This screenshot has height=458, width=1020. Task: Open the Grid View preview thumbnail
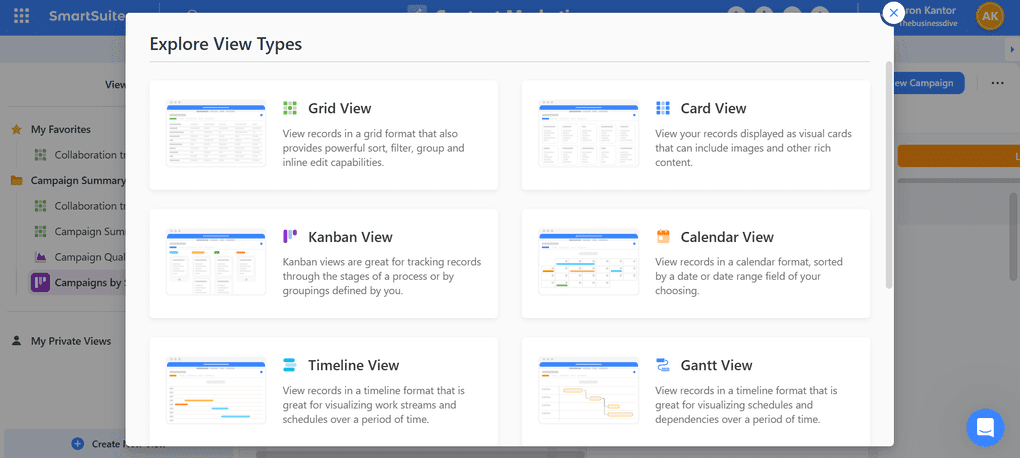(216, 133)
